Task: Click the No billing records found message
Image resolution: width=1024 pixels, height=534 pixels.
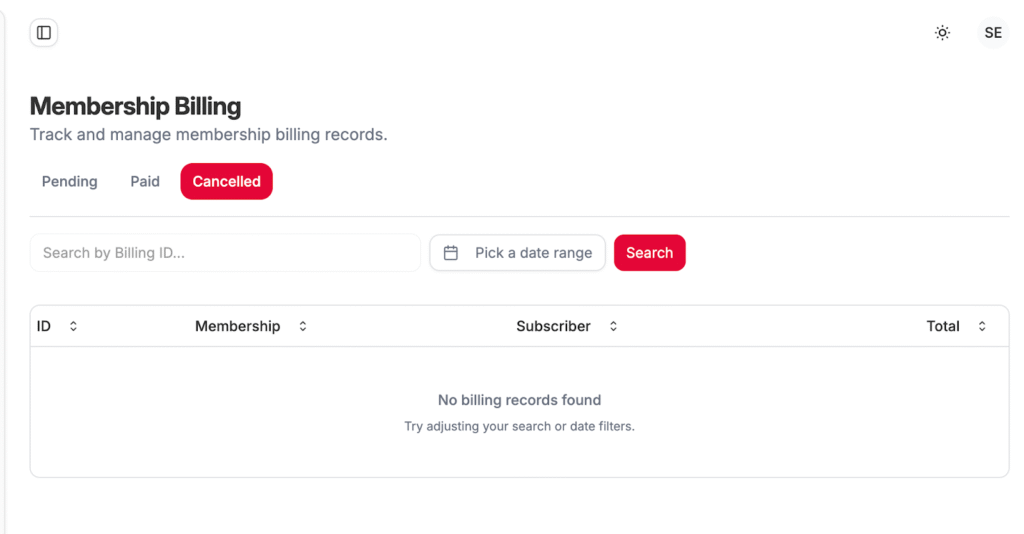Action: (519, 400)
